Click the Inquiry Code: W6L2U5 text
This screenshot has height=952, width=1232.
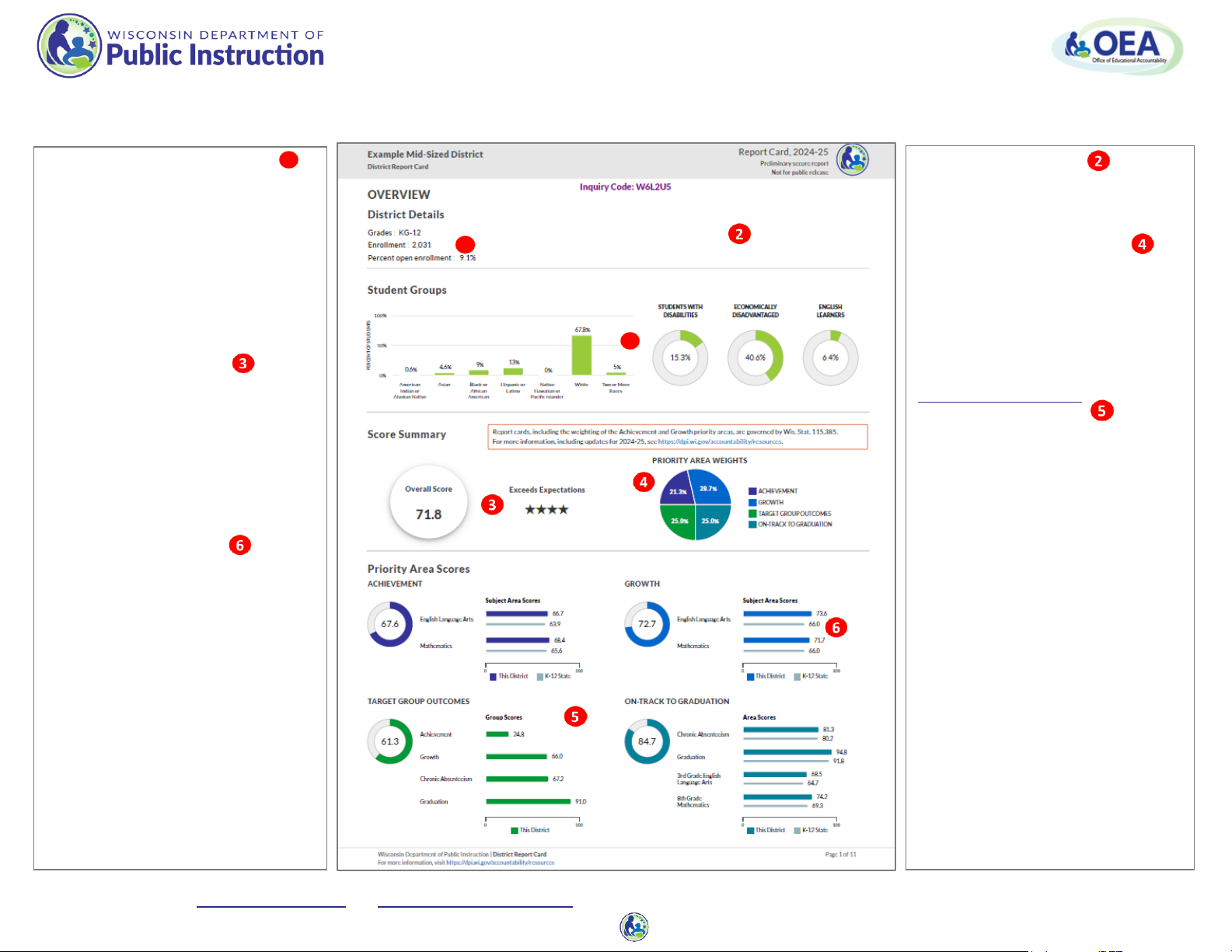pyautogui.click(x=625, y=187)
